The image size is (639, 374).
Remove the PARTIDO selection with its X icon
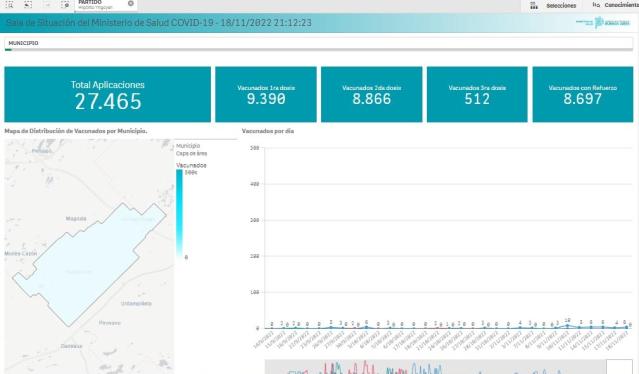point(131,3)
